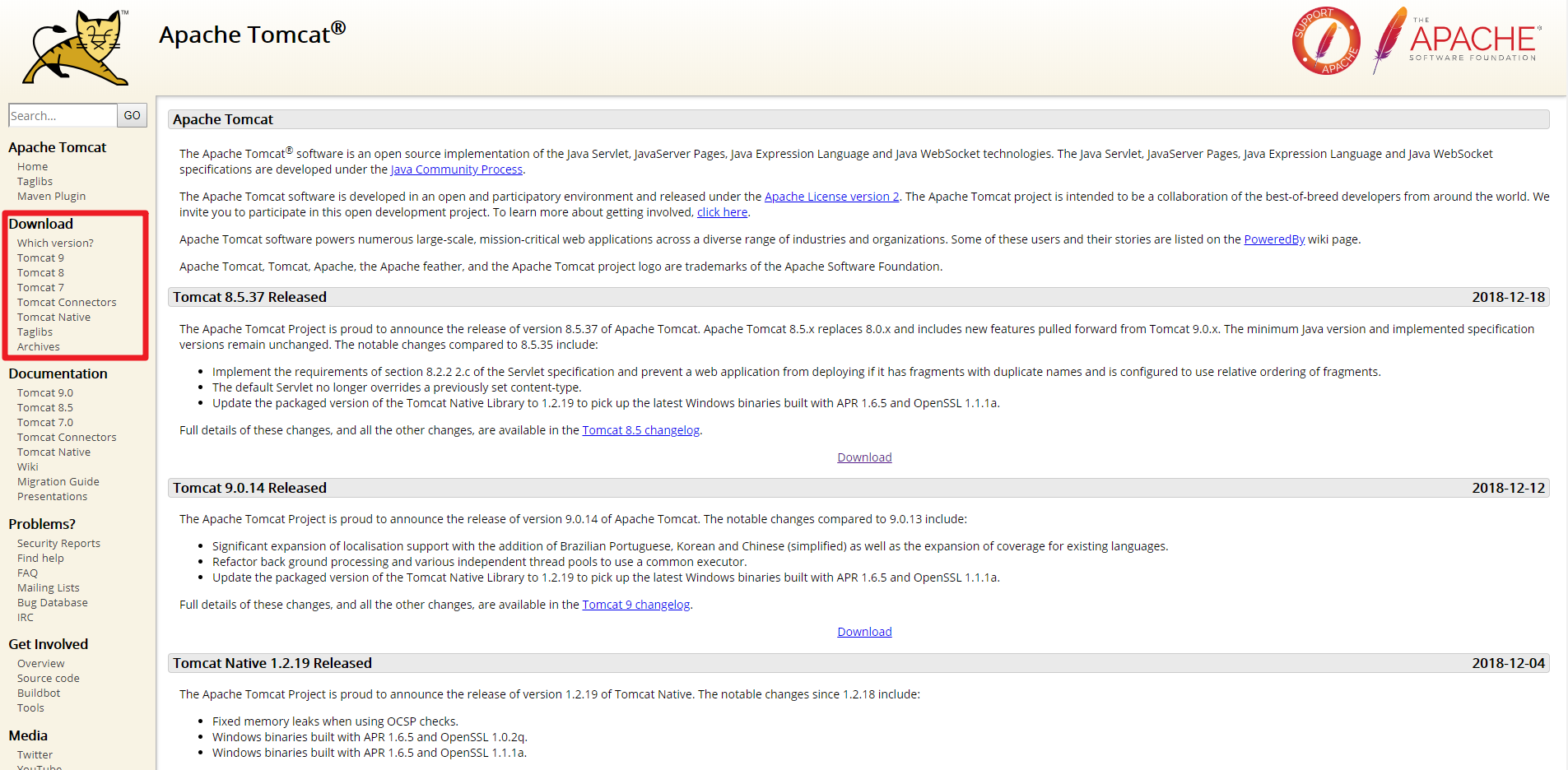Open the Presentations link

point(52,496)
